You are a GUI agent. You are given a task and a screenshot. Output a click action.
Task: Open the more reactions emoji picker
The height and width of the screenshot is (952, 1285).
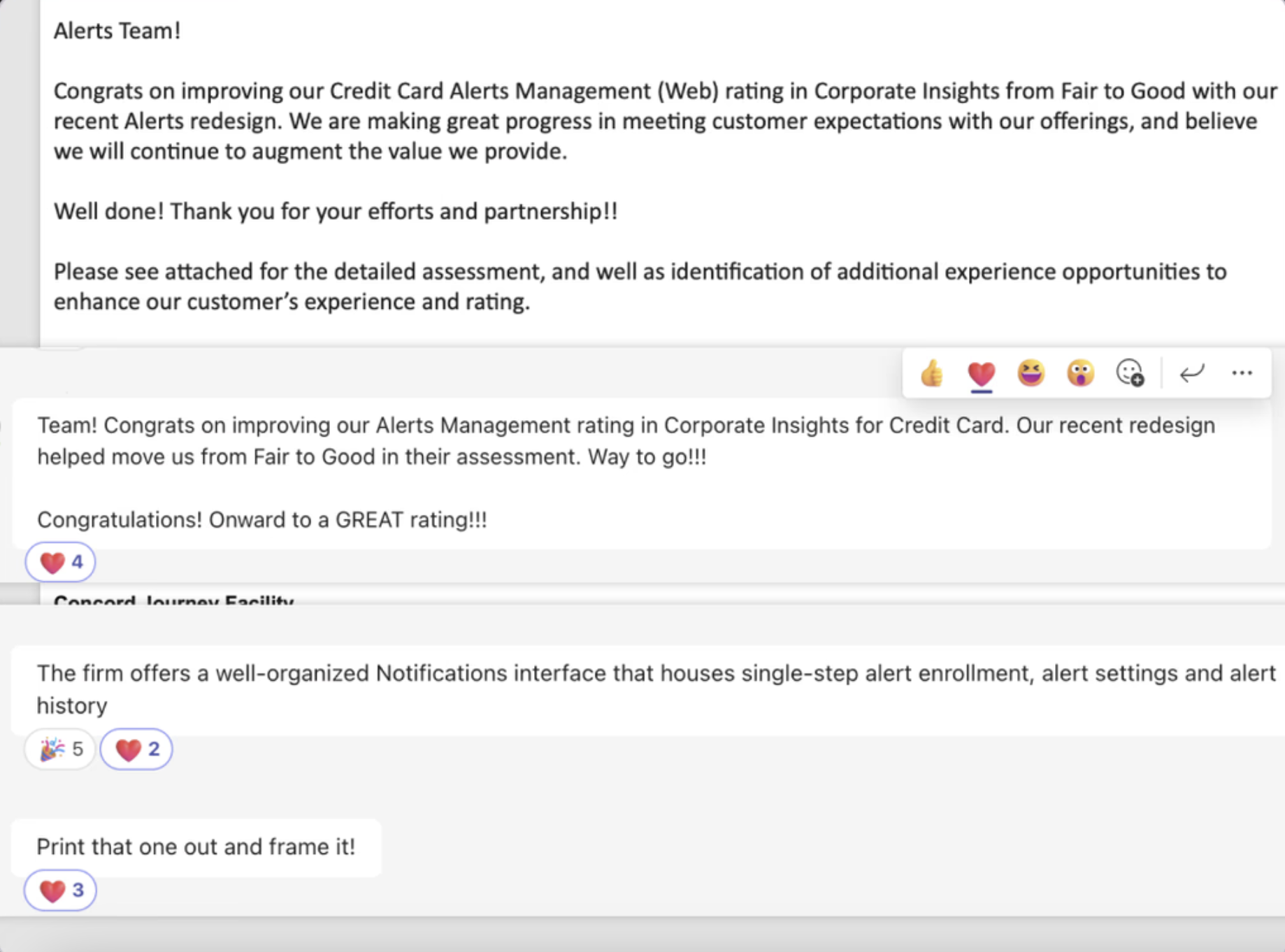pos(1130,373)
